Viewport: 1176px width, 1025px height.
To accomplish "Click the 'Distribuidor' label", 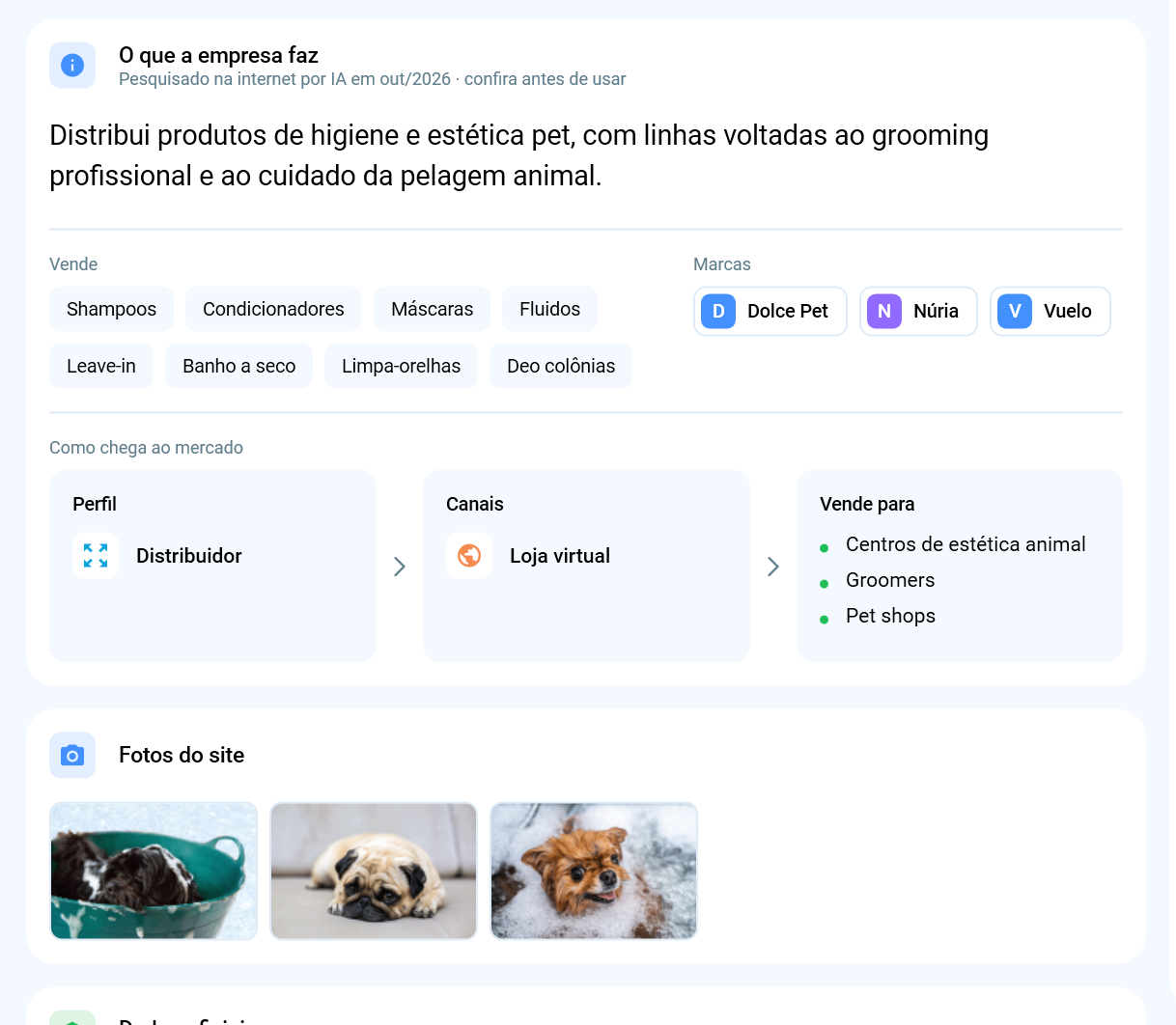I will pyautogui.click(x=189, y=556).
